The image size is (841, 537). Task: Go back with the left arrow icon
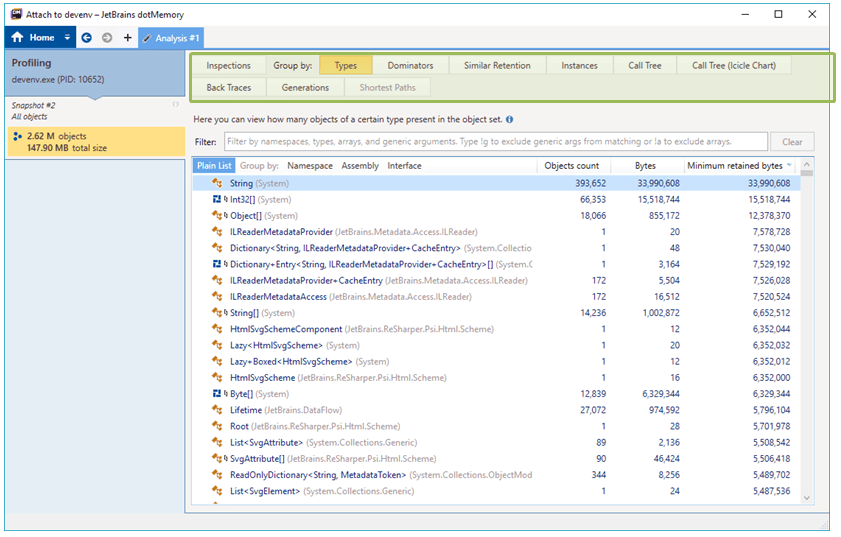87,38
